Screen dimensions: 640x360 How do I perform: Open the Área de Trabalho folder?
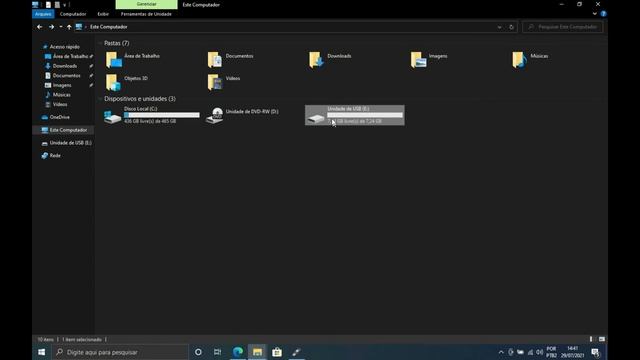point(133,60)
